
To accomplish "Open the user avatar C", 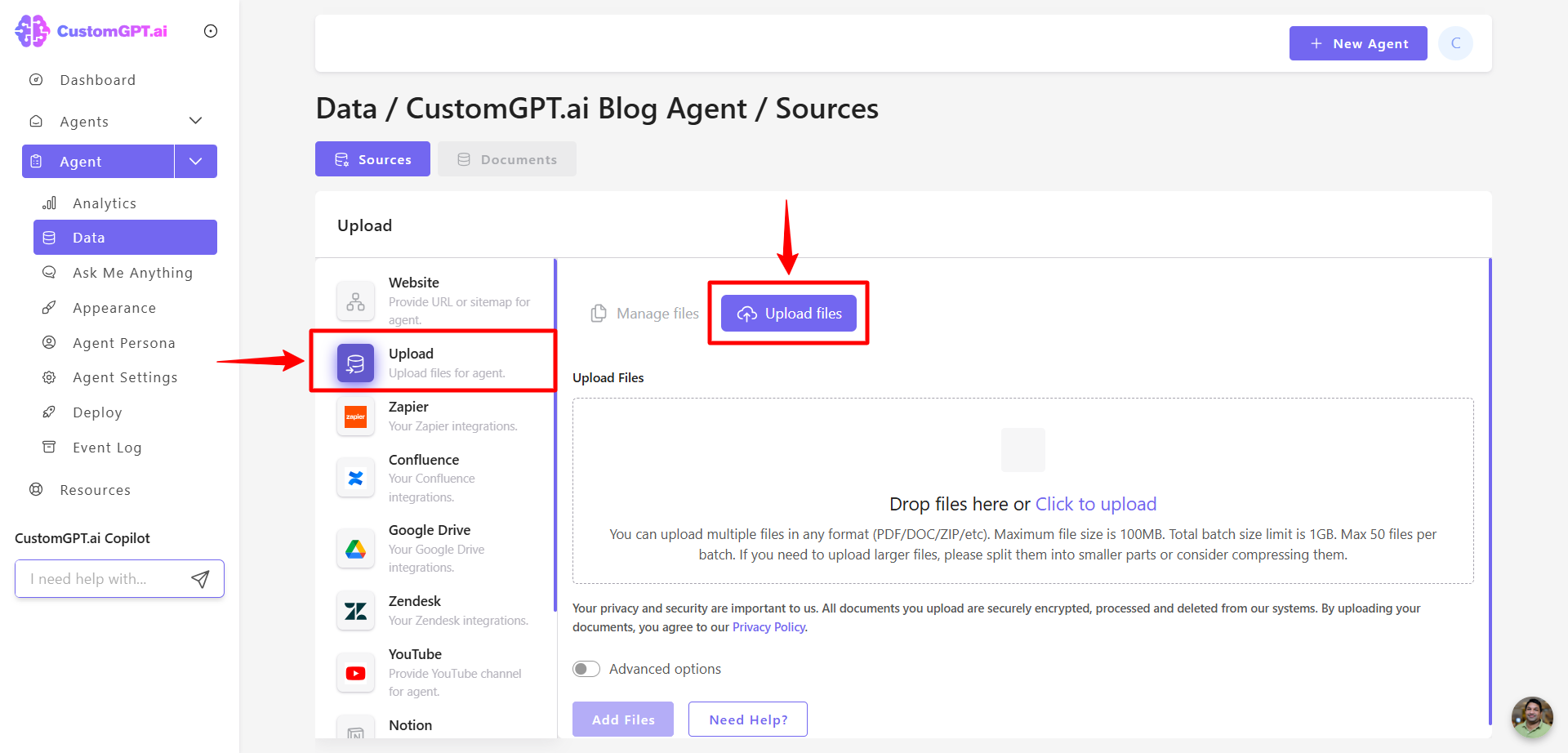I will point(1456,43).
